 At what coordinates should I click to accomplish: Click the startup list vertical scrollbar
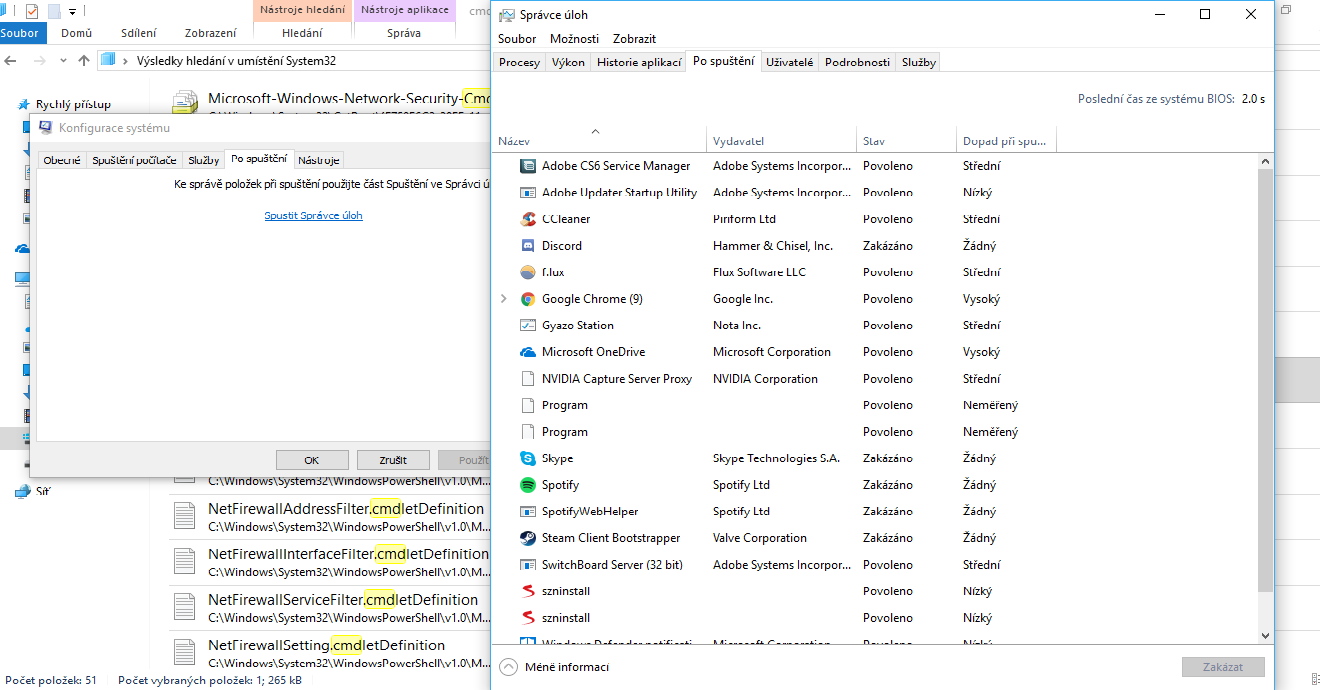(x=1265, y=380)
